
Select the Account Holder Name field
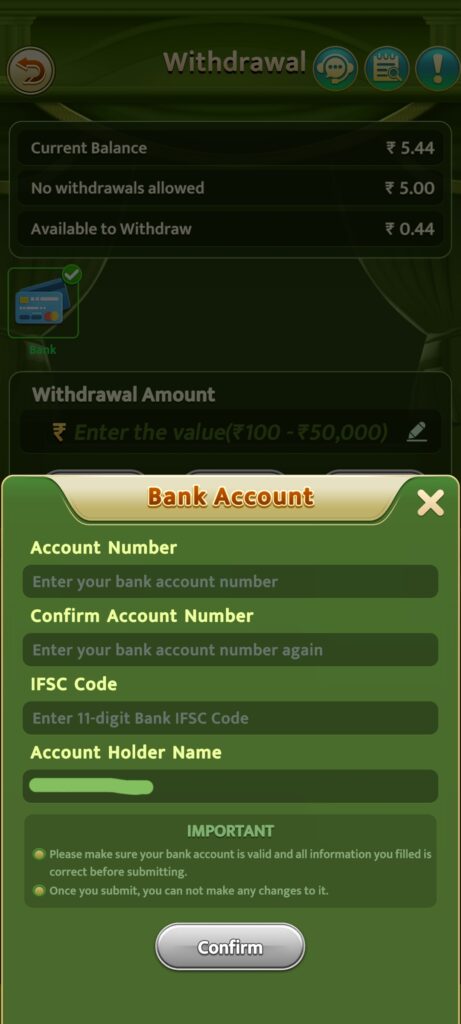pyautogui.click(x=230, y=786)
